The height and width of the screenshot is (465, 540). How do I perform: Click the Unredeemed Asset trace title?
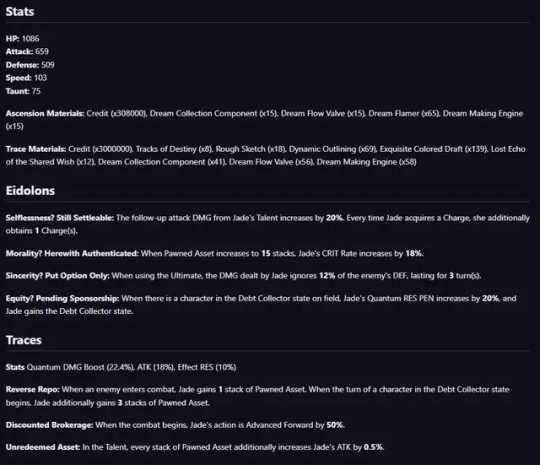point(43,447)
